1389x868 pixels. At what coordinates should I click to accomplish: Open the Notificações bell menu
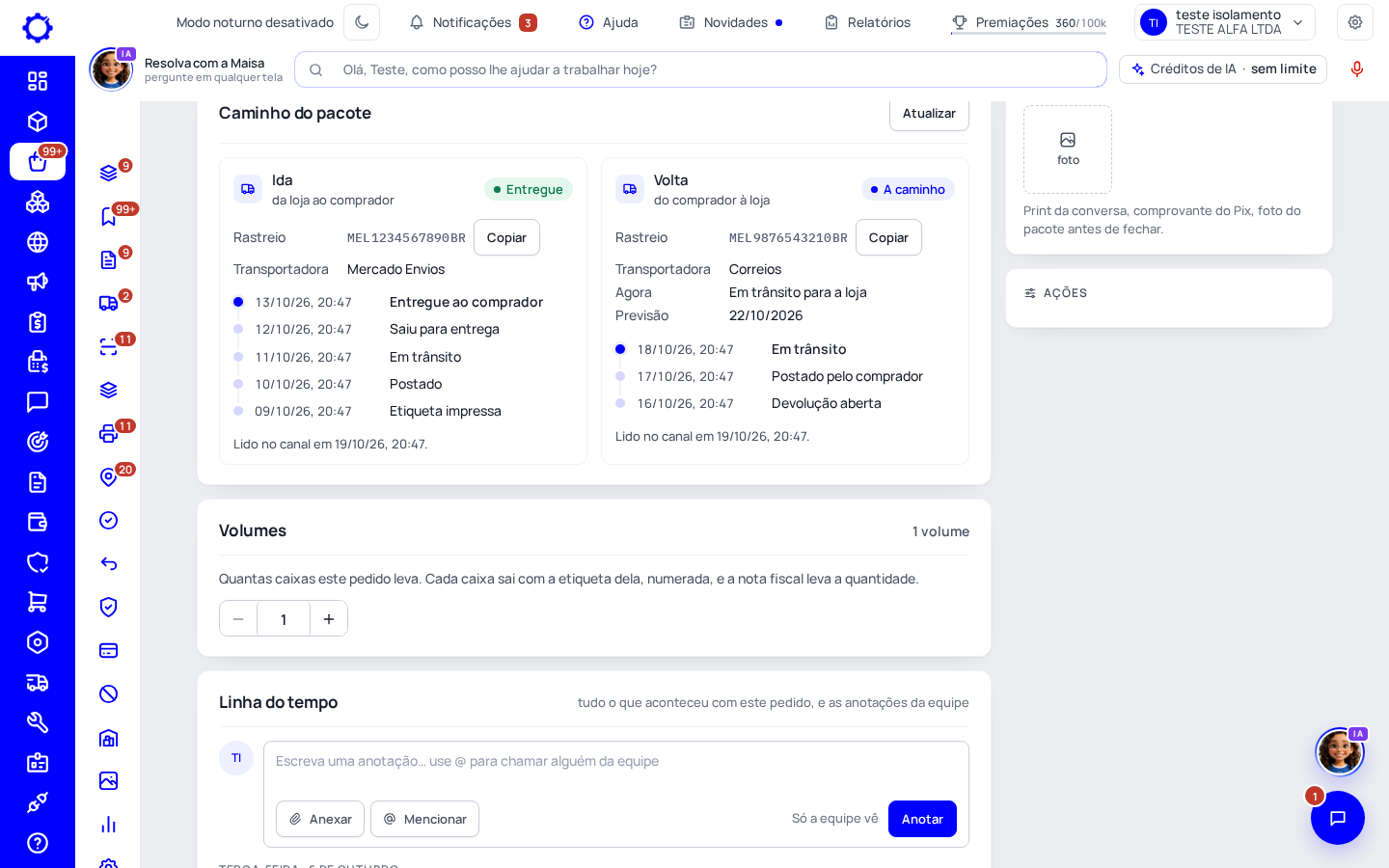473,22
